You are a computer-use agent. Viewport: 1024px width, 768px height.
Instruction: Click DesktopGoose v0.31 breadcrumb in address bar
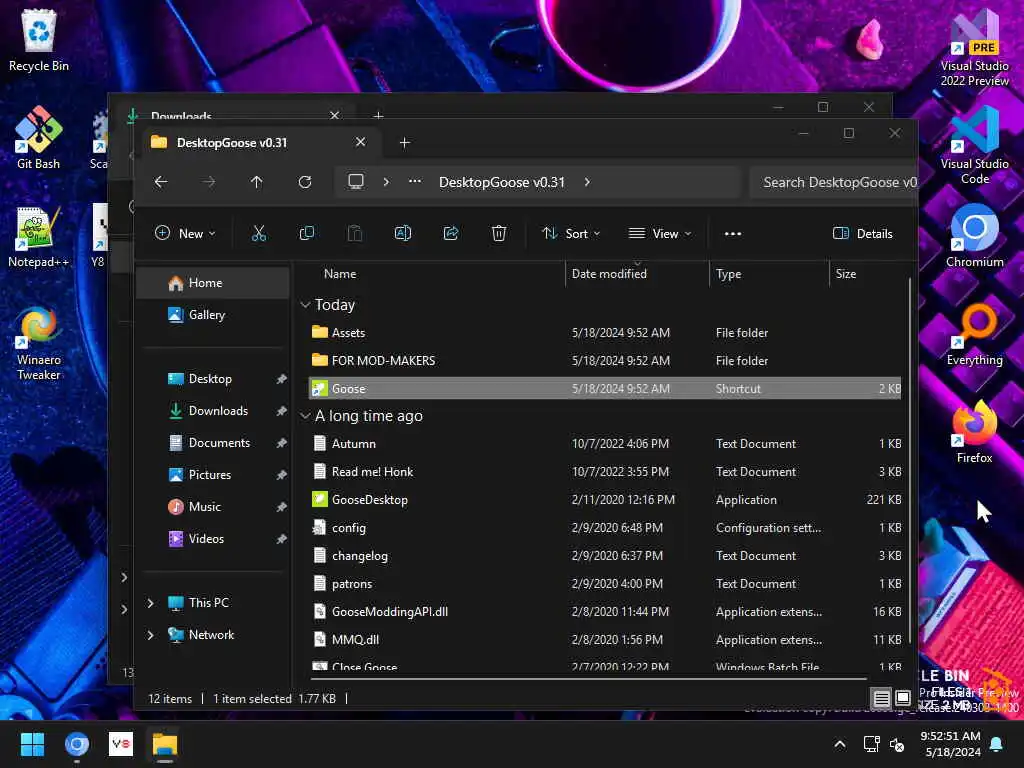tap(502, 182)
